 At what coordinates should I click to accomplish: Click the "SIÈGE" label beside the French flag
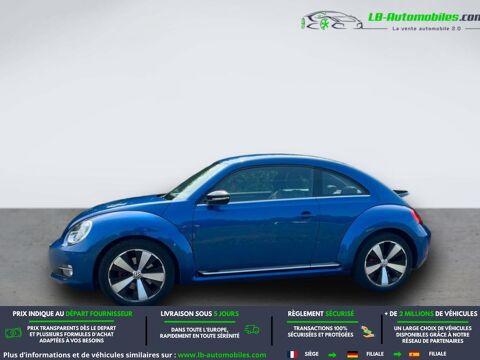(x=312, y=354)
